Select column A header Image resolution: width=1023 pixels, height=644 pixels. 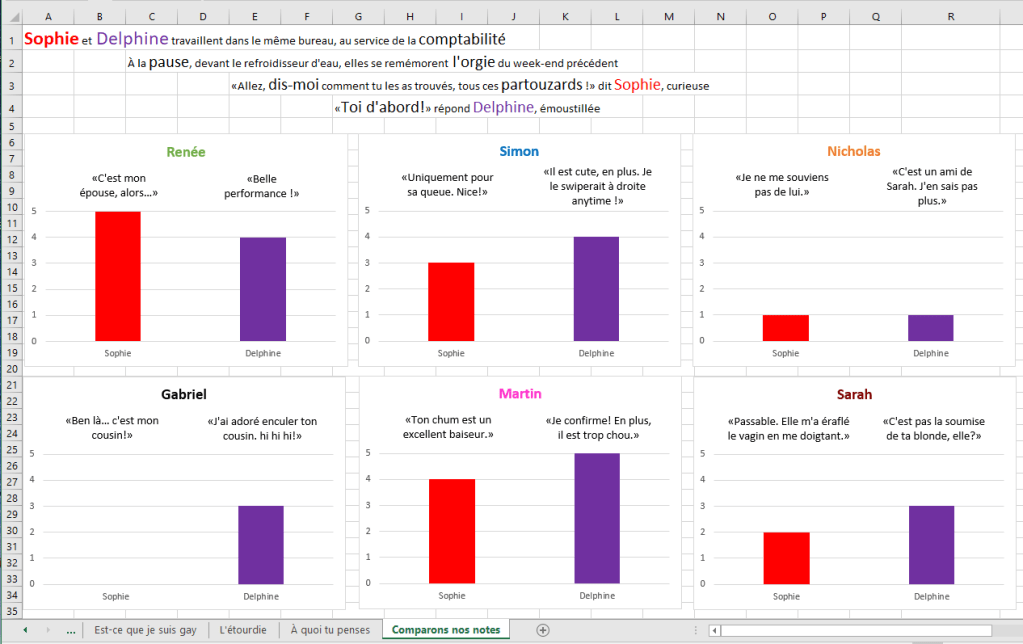[x=48, y=17]
